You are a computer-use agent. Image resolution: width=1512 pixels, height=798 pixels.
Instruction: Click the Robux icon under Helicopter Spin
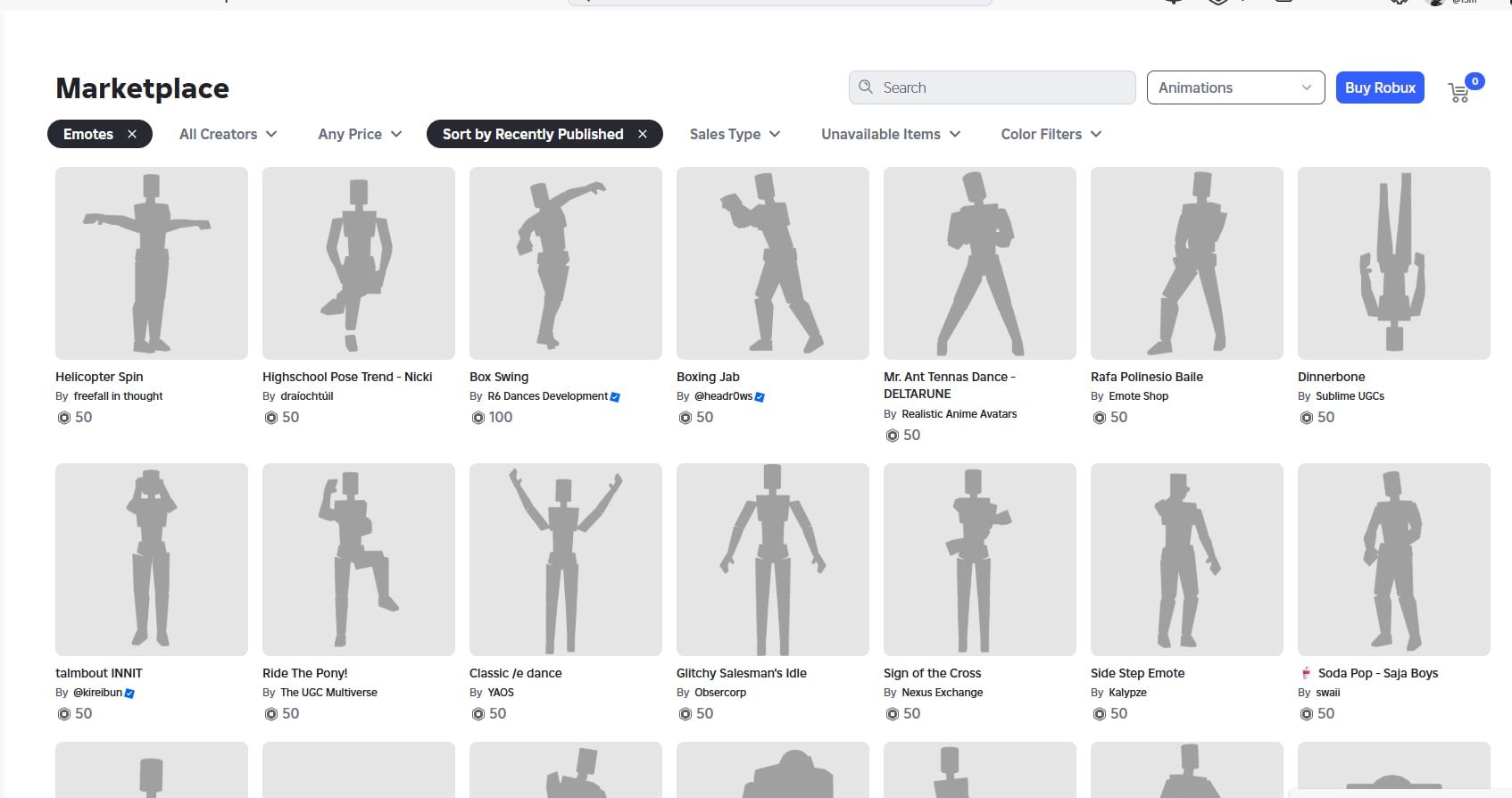[63, 418]
